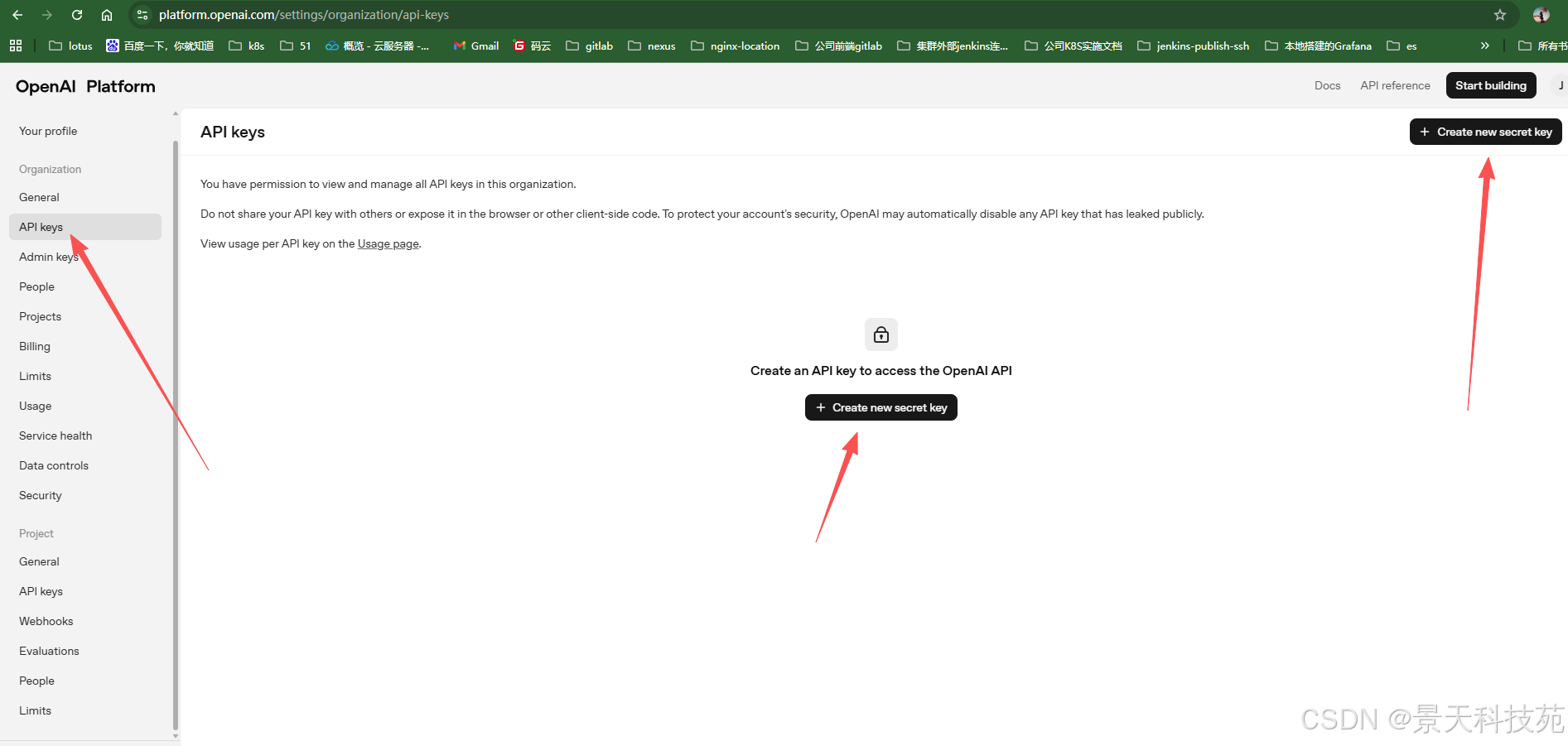Click the sidebar vertical scrollbar
The height and width of the screenshot is (746, 1568).
click(x=175, y=435)
